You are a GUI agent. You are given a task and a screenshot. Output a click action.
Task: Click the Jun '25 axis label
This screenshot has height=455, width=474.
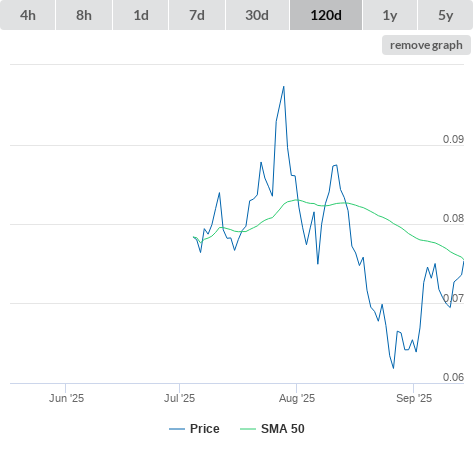(66, 398)
